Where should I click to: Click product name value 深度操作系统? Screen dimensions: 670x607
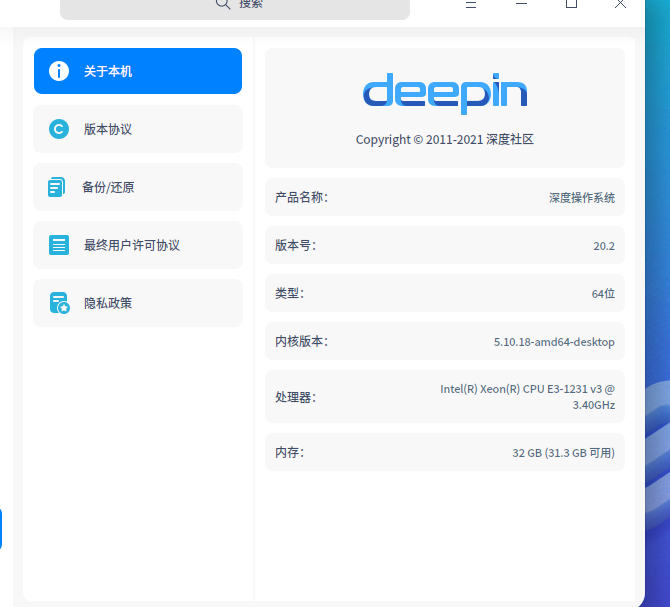click(582, 198)
